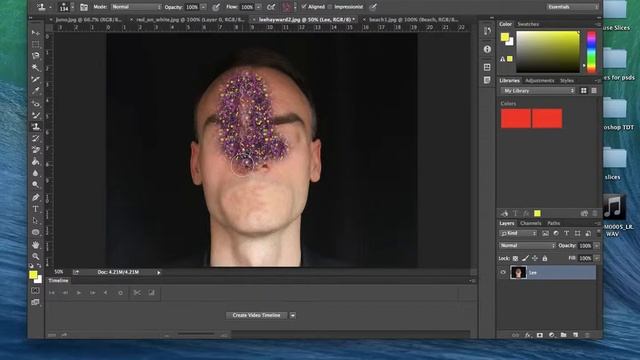Open the My Library dropdown
The image size is (640, 360).
pyautogui.click(x=538, y=91)
